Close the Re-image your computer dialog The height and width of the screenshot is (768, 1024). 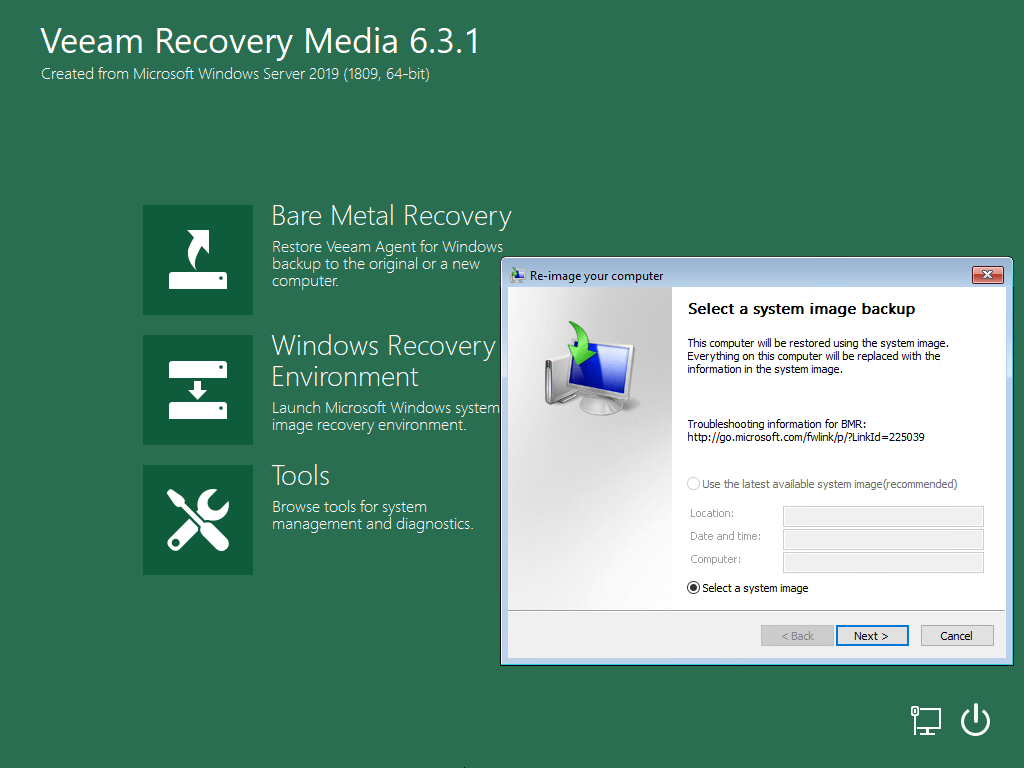(x=989, y=274)
